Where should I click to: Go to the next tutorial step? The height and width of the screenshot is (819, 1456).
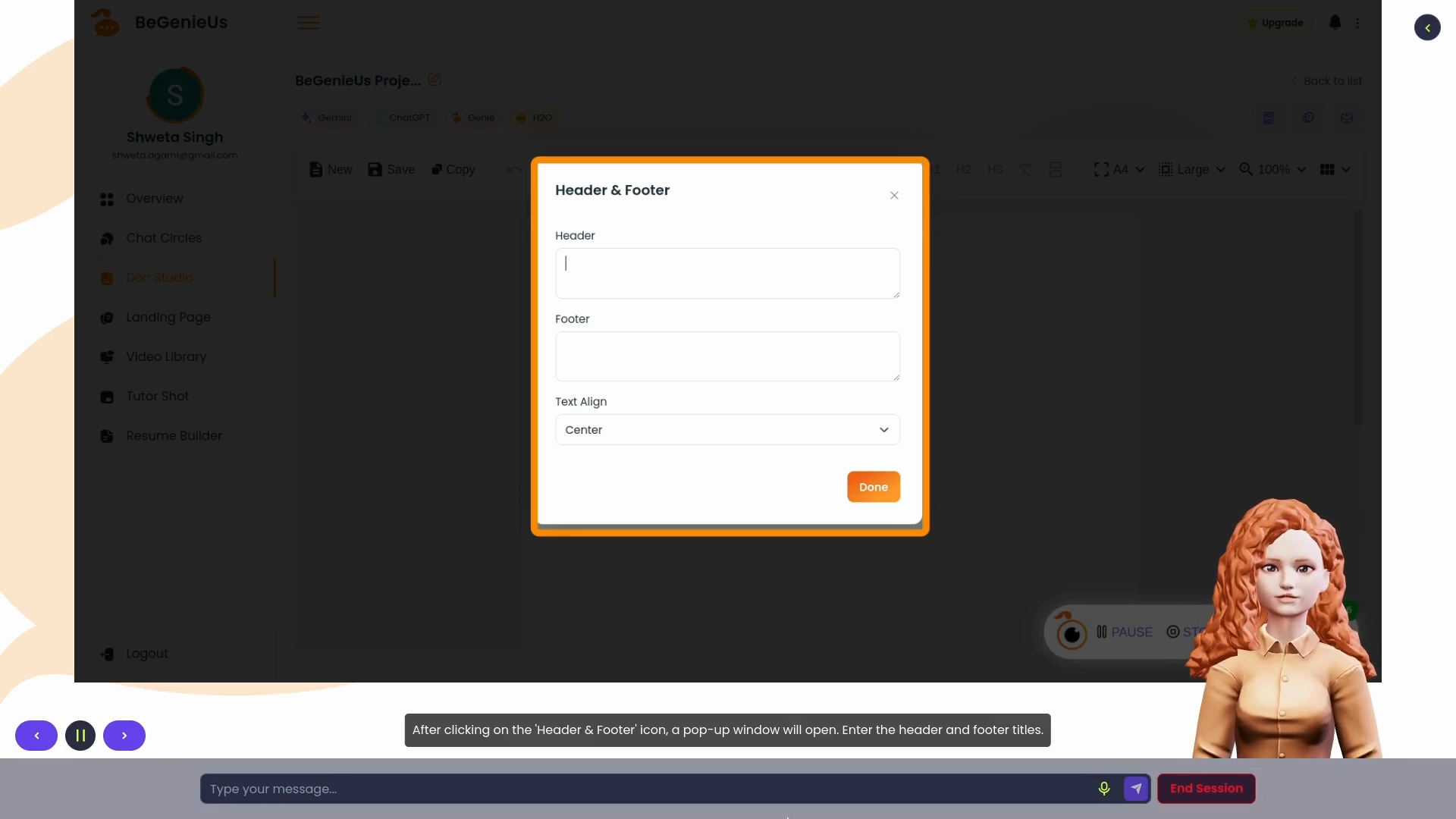pyautogui.click(x=124, y=736)
